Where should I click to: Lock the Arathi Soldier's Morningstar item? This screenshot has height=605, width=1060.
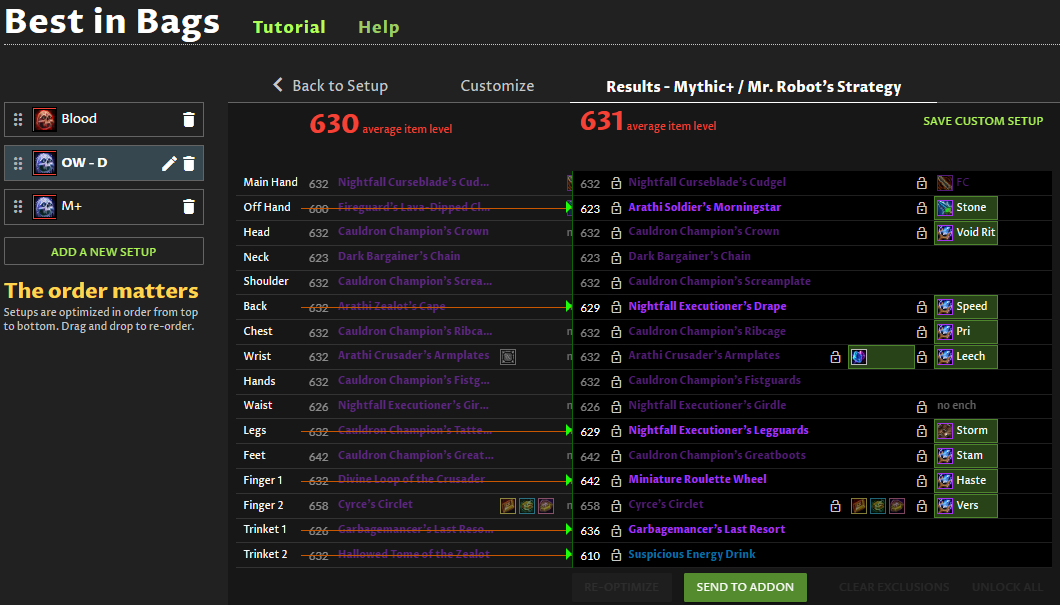point(616,208)
